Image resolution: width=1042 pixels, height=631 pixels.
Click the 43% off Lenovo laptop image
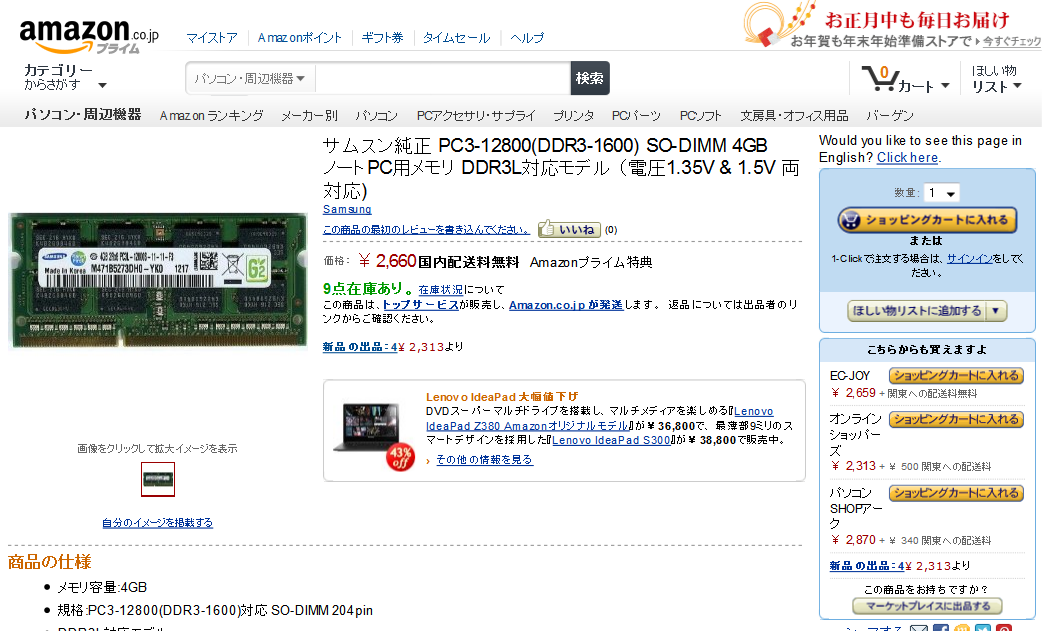click(372, 435)
